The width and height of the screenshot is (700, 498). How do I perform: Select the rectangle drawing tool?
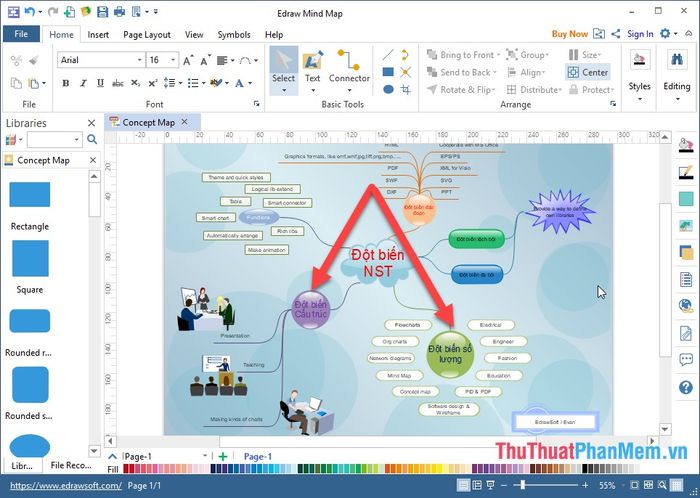click(x=388, y=72)
